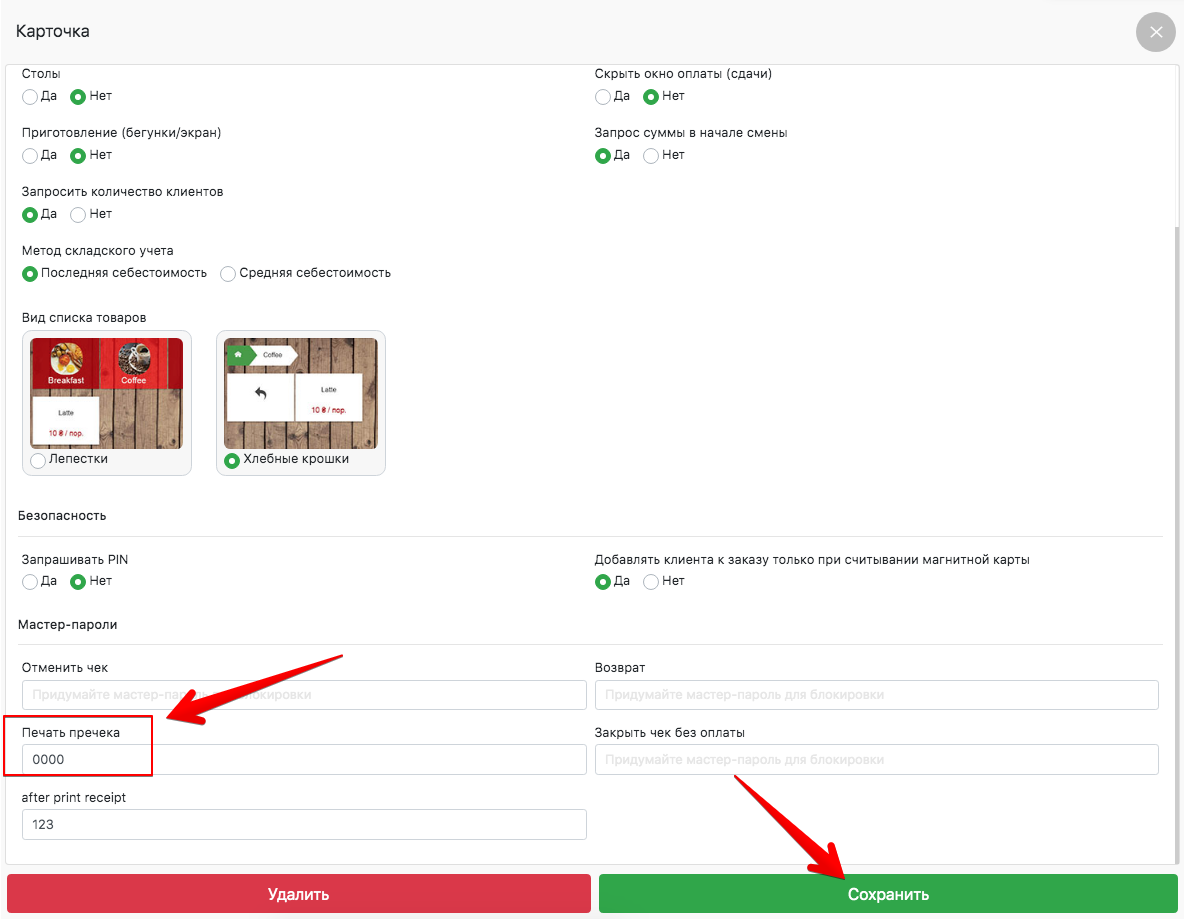This screenshot has width=1184, height=919.
Task: Choose Нет for Запрос суммы в начале смены
Action: [651, 156]
